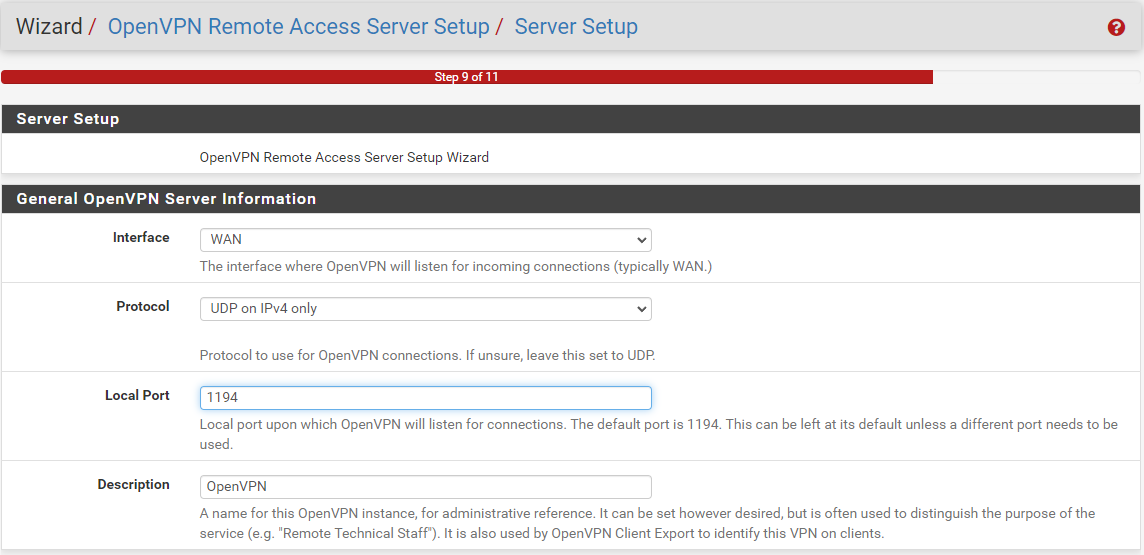Click into the Description field containing OpenVPN

coord(425,486)
